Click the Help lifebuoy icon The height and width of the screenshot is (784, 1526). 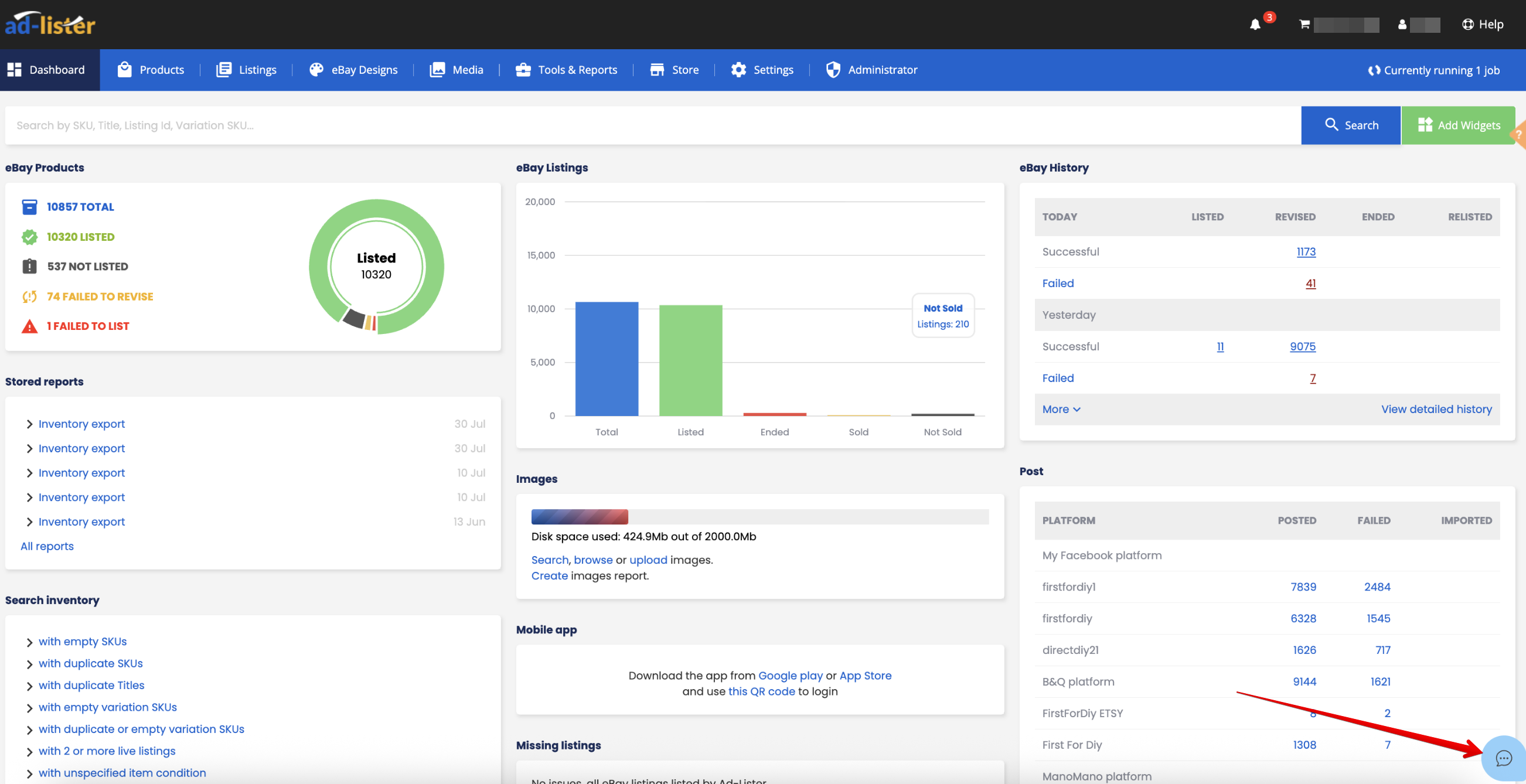coord(1467,24)
